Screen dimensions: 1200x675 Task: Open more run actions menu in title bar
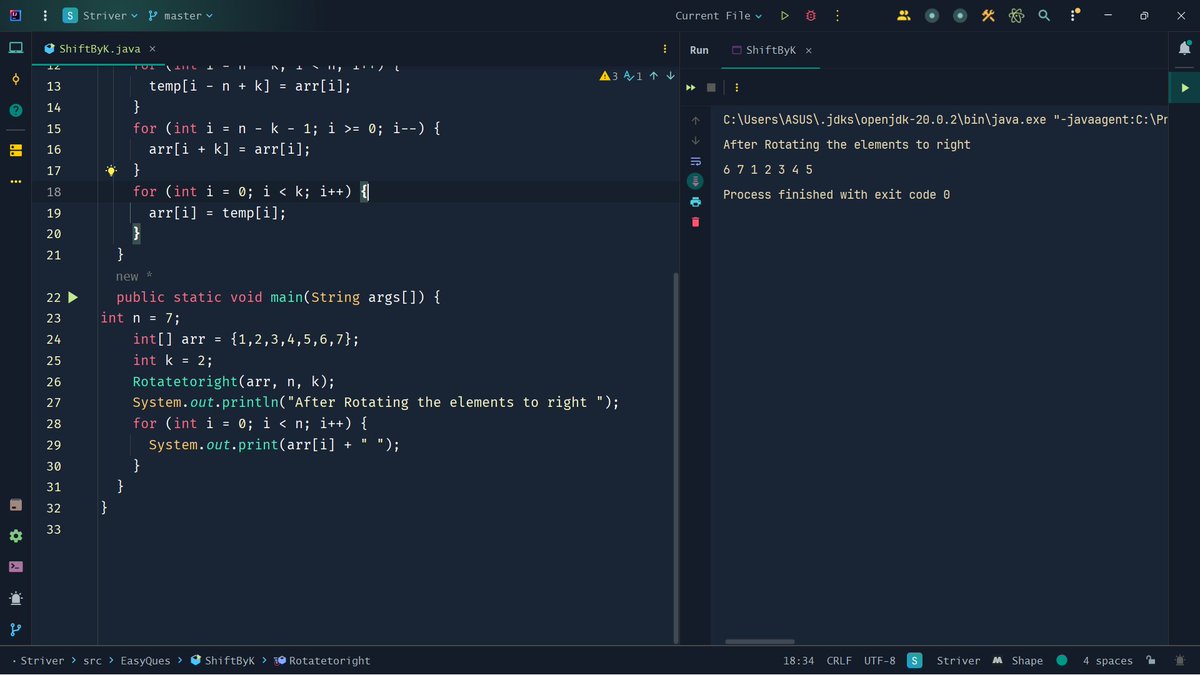[837, 16]
